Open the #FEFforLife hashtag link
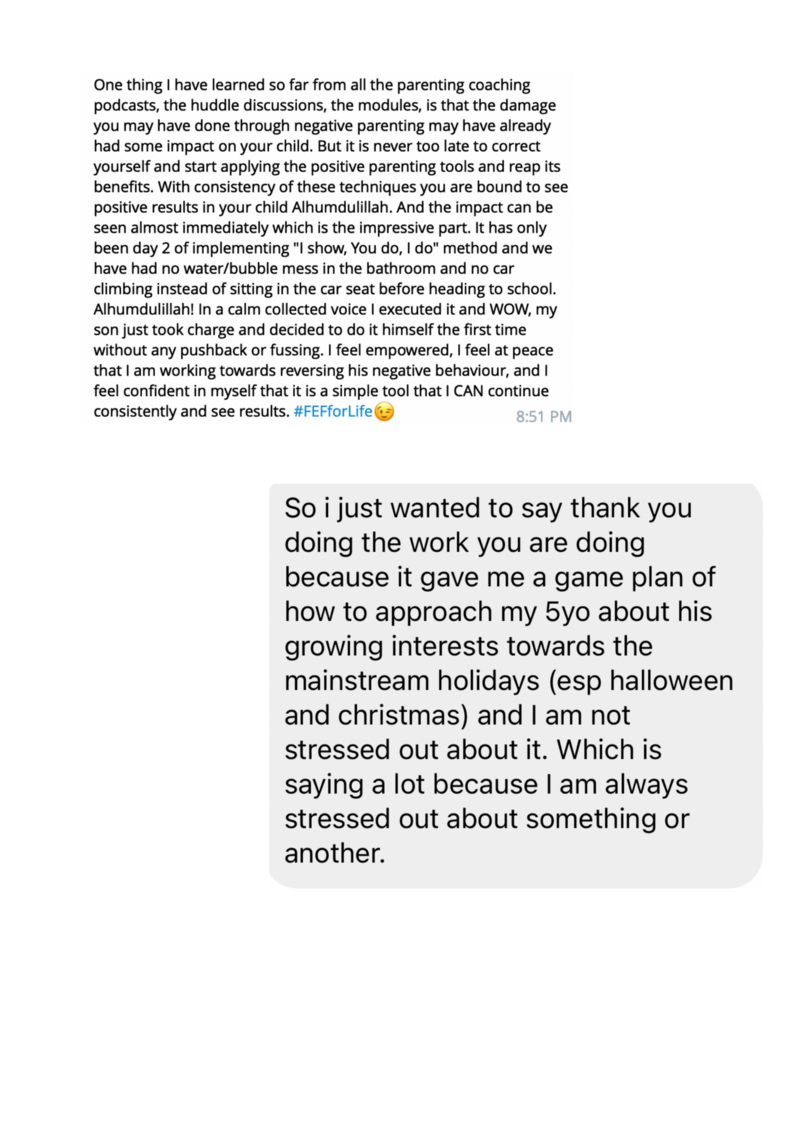 [333, 412]
